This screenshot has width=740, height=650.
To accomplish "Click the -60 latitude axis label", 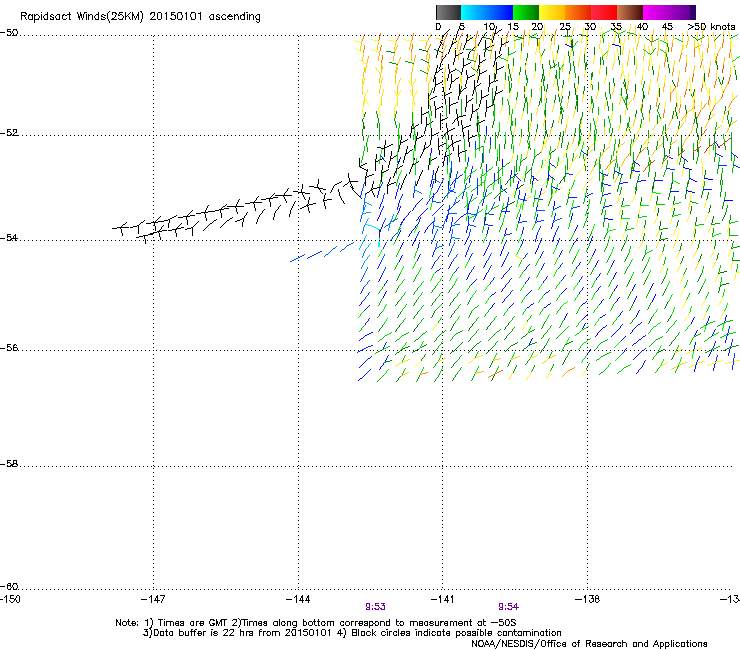I will (x=9, y=586).
